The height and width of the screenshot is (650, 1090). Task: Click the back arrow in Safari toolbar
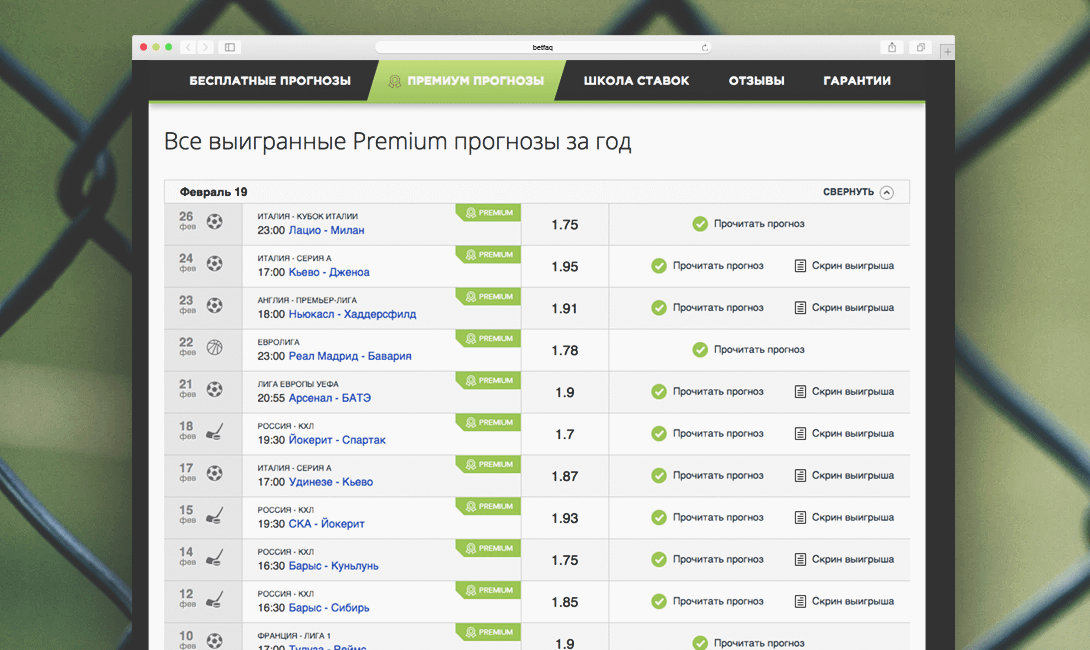(x=188, y=47)
